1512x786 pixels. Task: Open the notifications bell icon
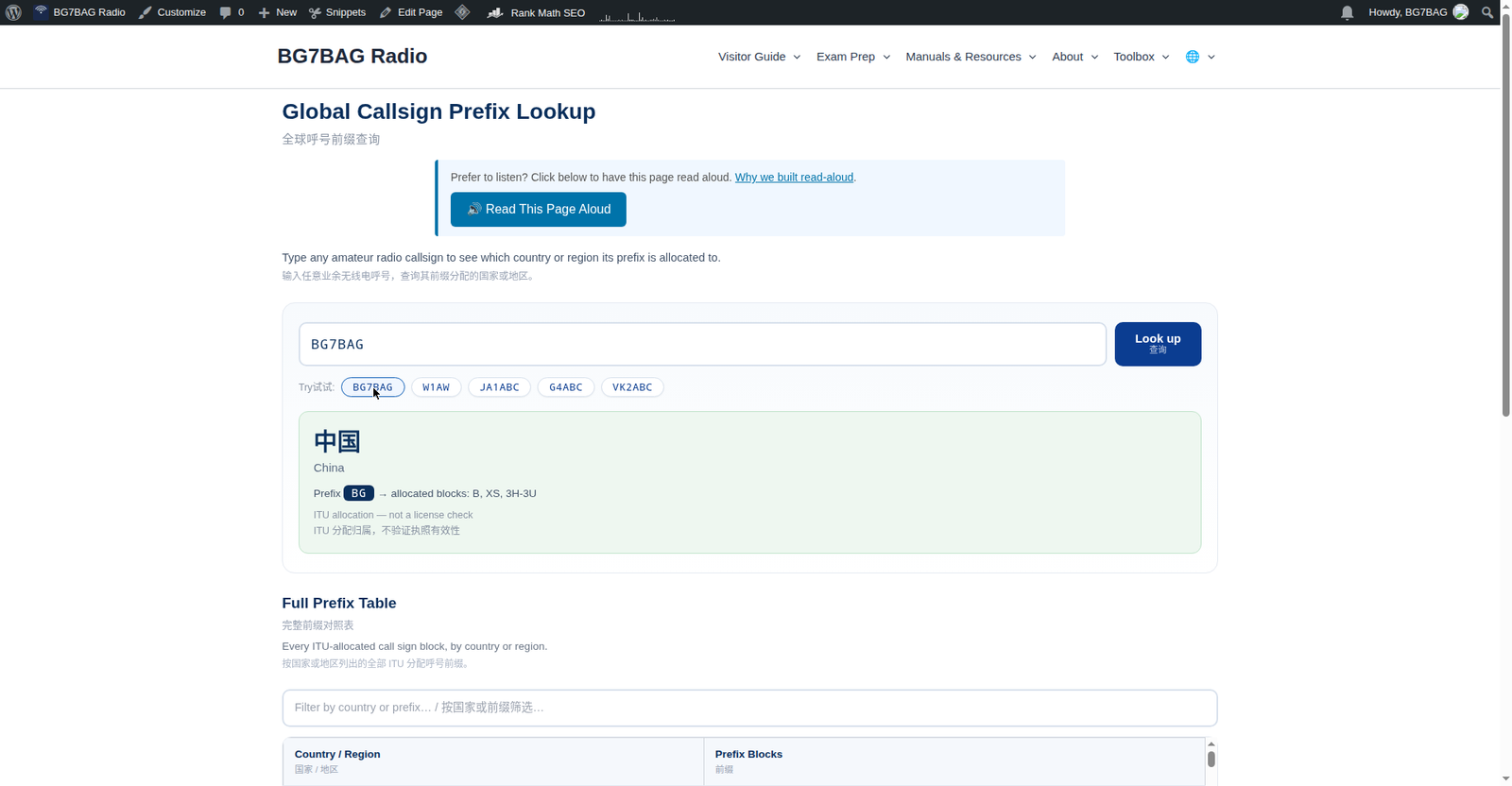[x=1347, y=12]
